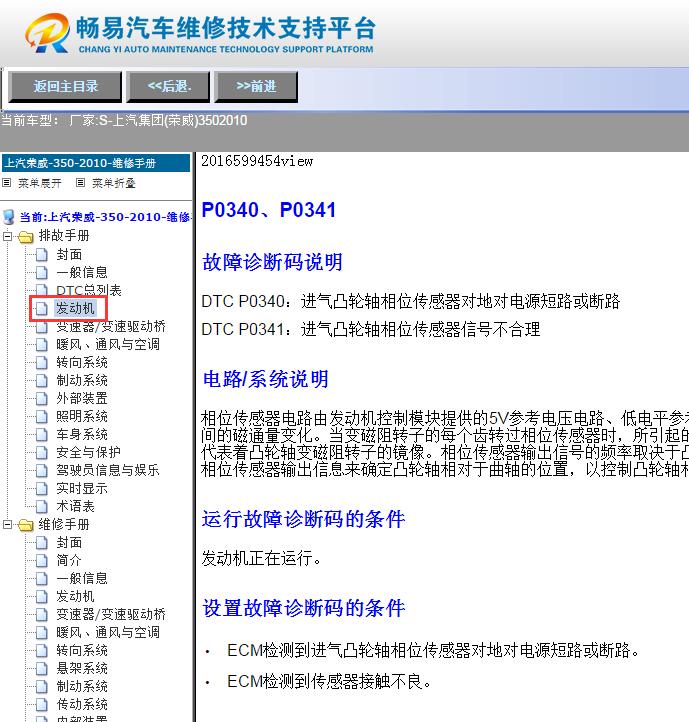Open 转向系统 under 排故手册
Image resolution: width=689 pixels, height=722 pixels.
(82, 362)
